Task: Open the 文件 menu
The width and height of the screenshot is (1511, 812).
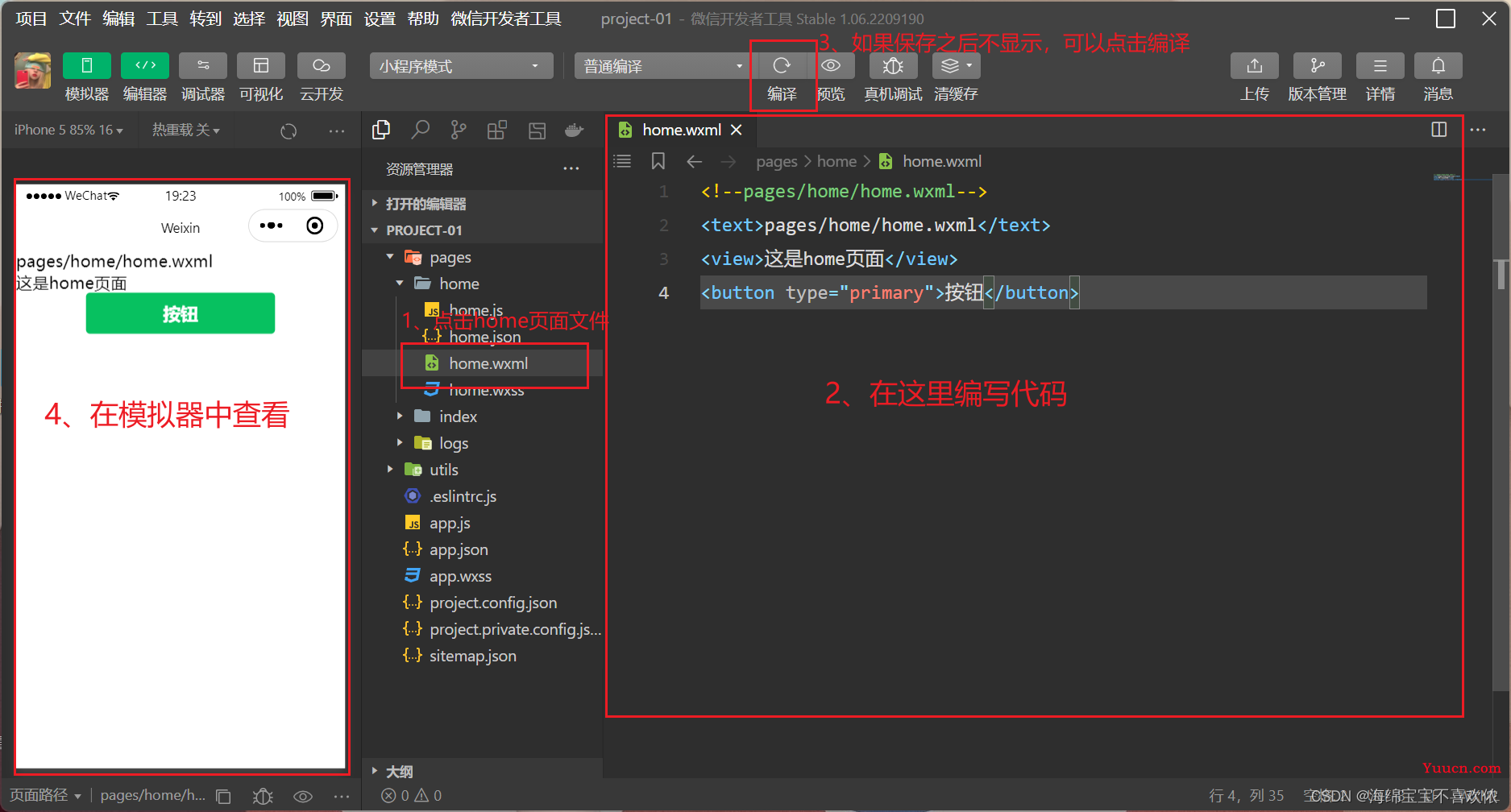Action: coord(75,19)
